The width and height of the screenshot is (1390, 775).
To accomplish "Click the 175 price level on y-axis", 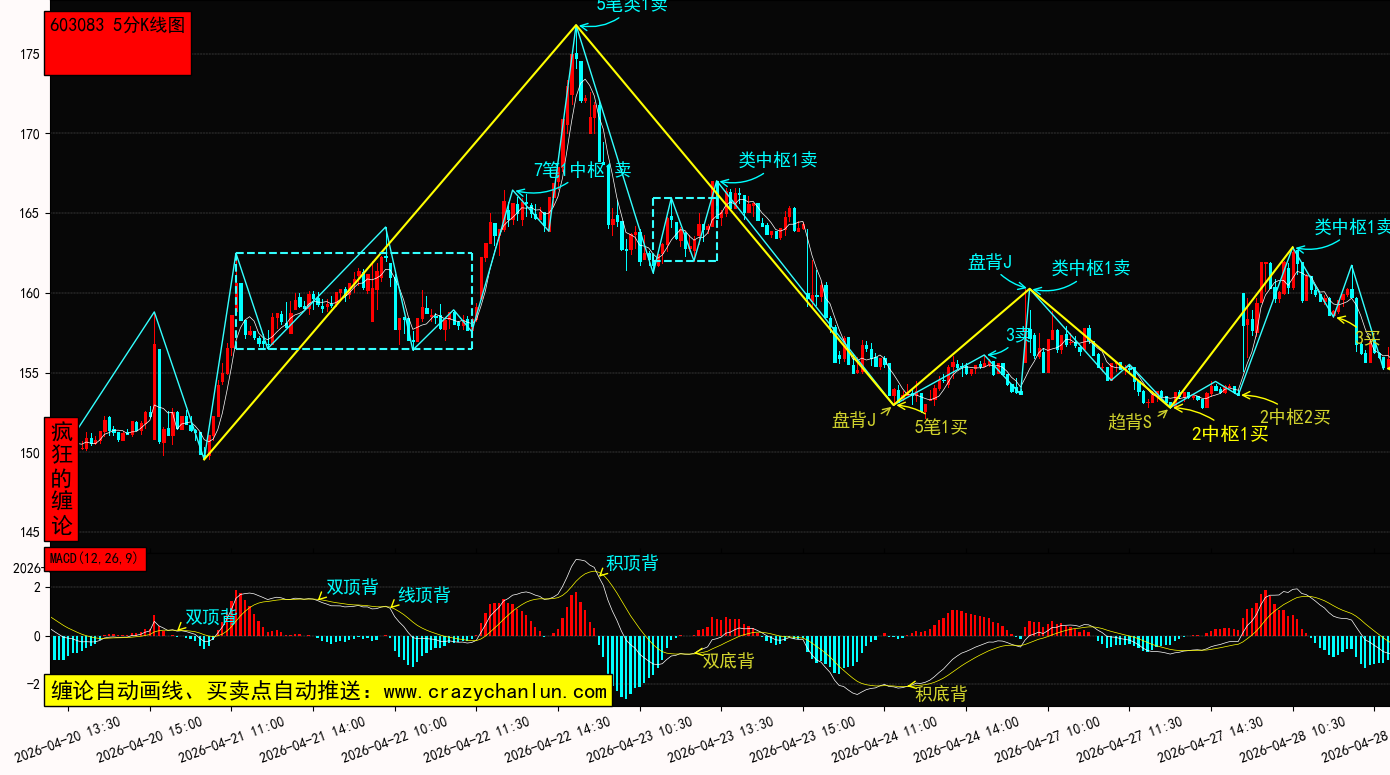I will [28, 54].
